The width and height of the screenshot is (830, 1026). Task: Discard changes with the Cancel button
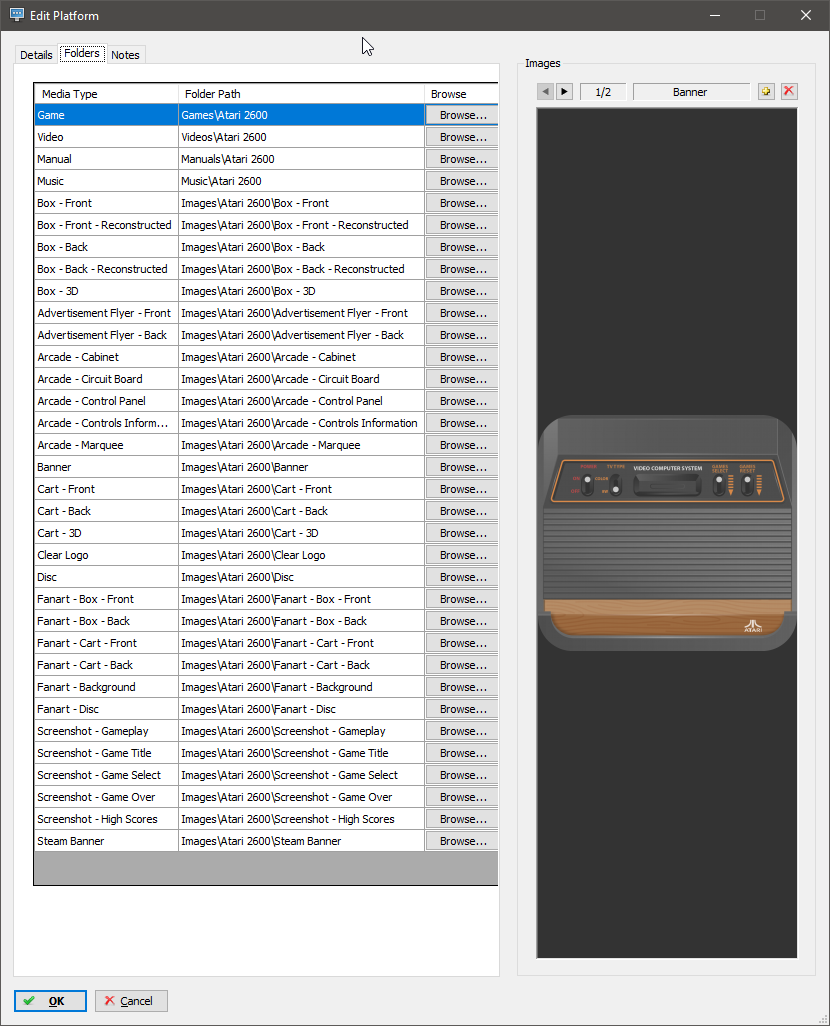pos(131,1000)
